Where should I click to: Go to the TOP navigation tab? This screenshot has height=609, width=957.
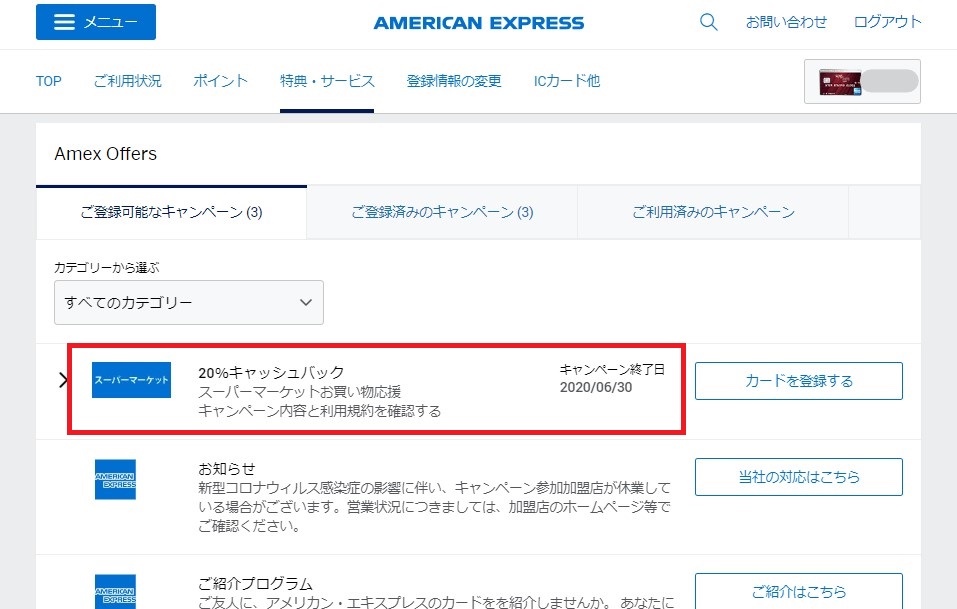(x=49, y=81)
